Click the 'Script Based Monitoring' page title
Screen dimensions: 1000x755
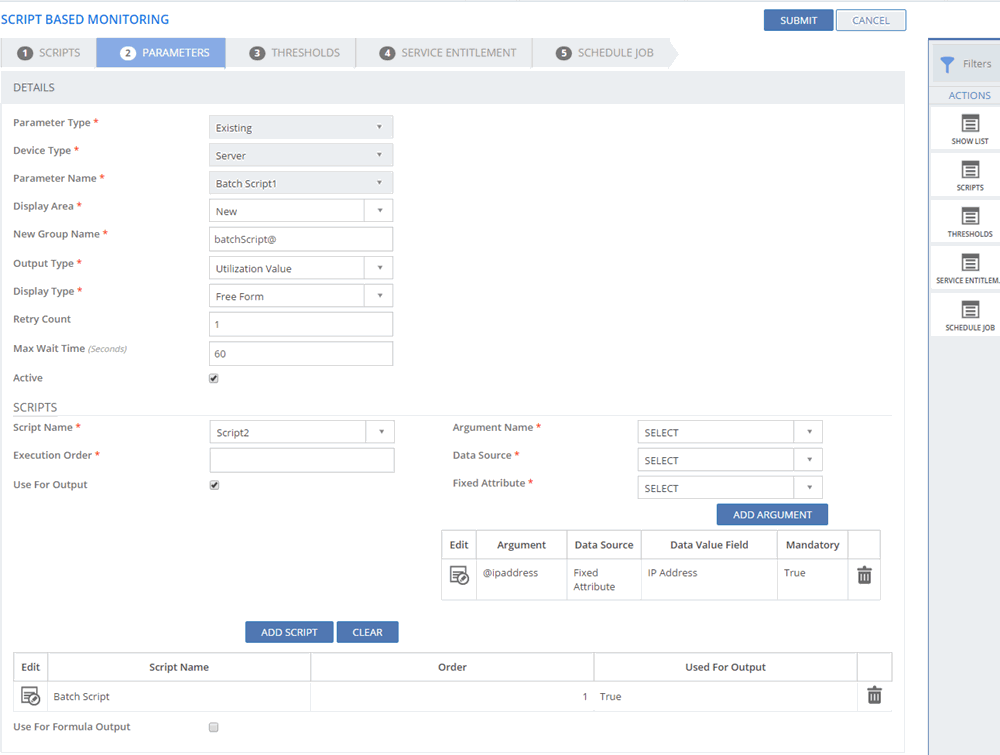85,20
